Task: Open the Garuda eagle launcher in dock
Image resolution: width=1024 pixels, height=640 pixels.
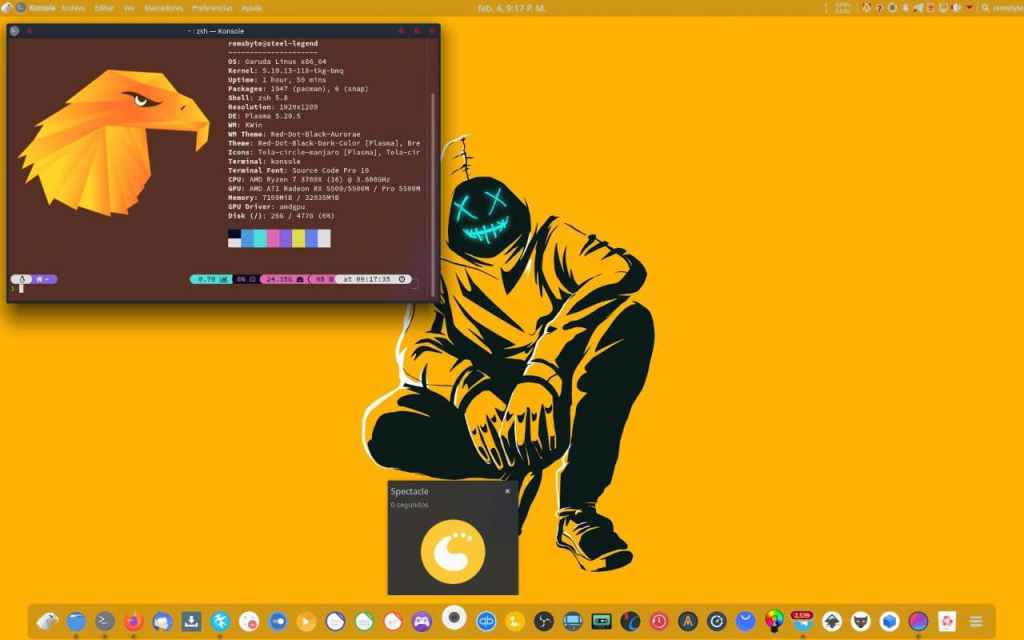Action: tap(47, 621)
